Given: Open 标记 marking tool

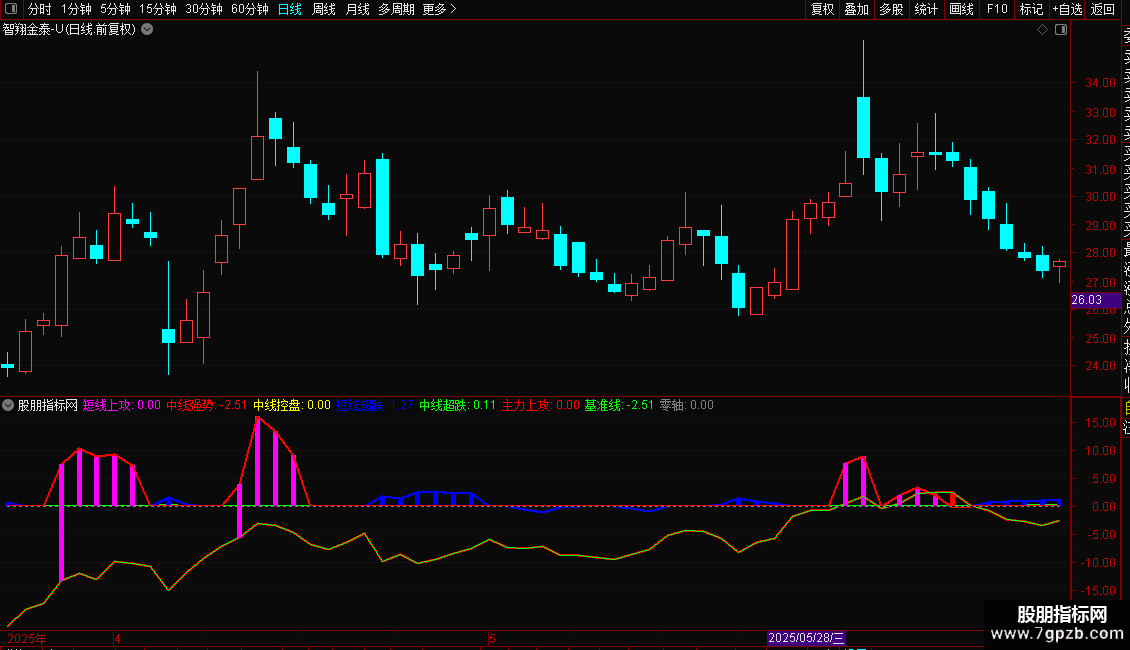Looking at the screenshot, I should coord(1031,9).
